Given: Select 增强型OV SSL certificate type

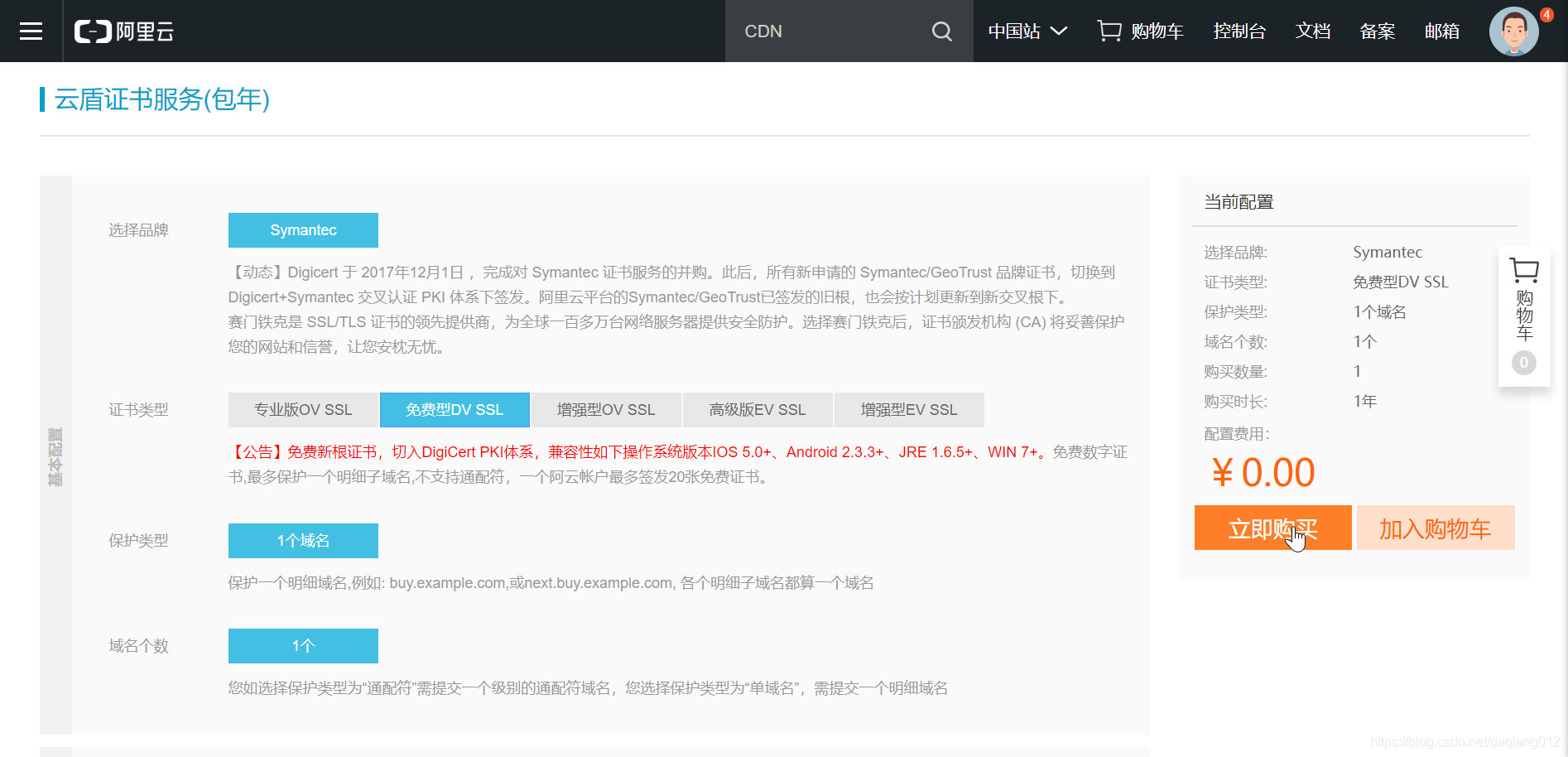Looking at the screenshot, I should pyautogui.click(x=606, y=410).
